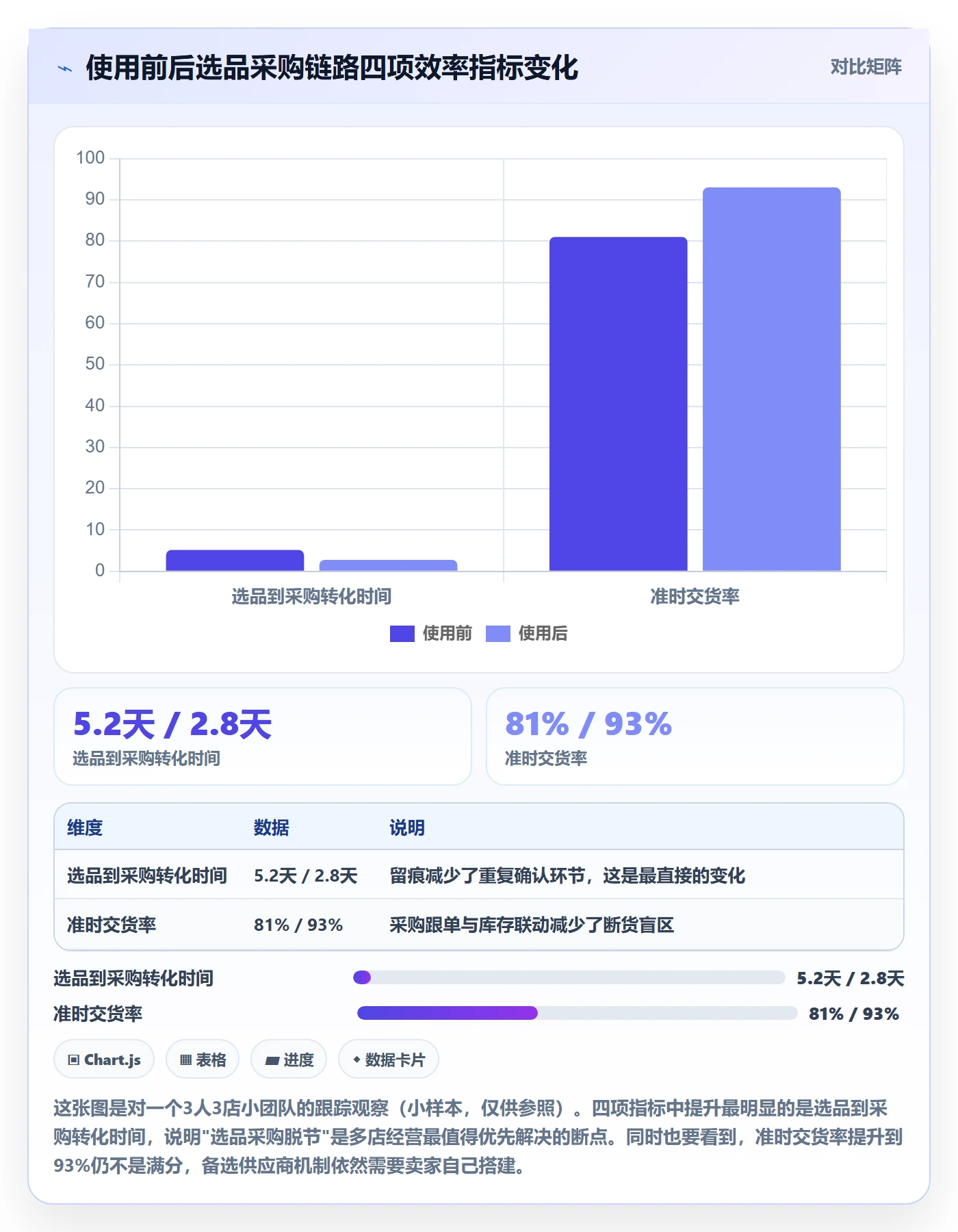The width and height of the screenshot is (958, 1232).
Task: Click the 选品到采购转化时间 progress bar
Action: coord(569,977)
